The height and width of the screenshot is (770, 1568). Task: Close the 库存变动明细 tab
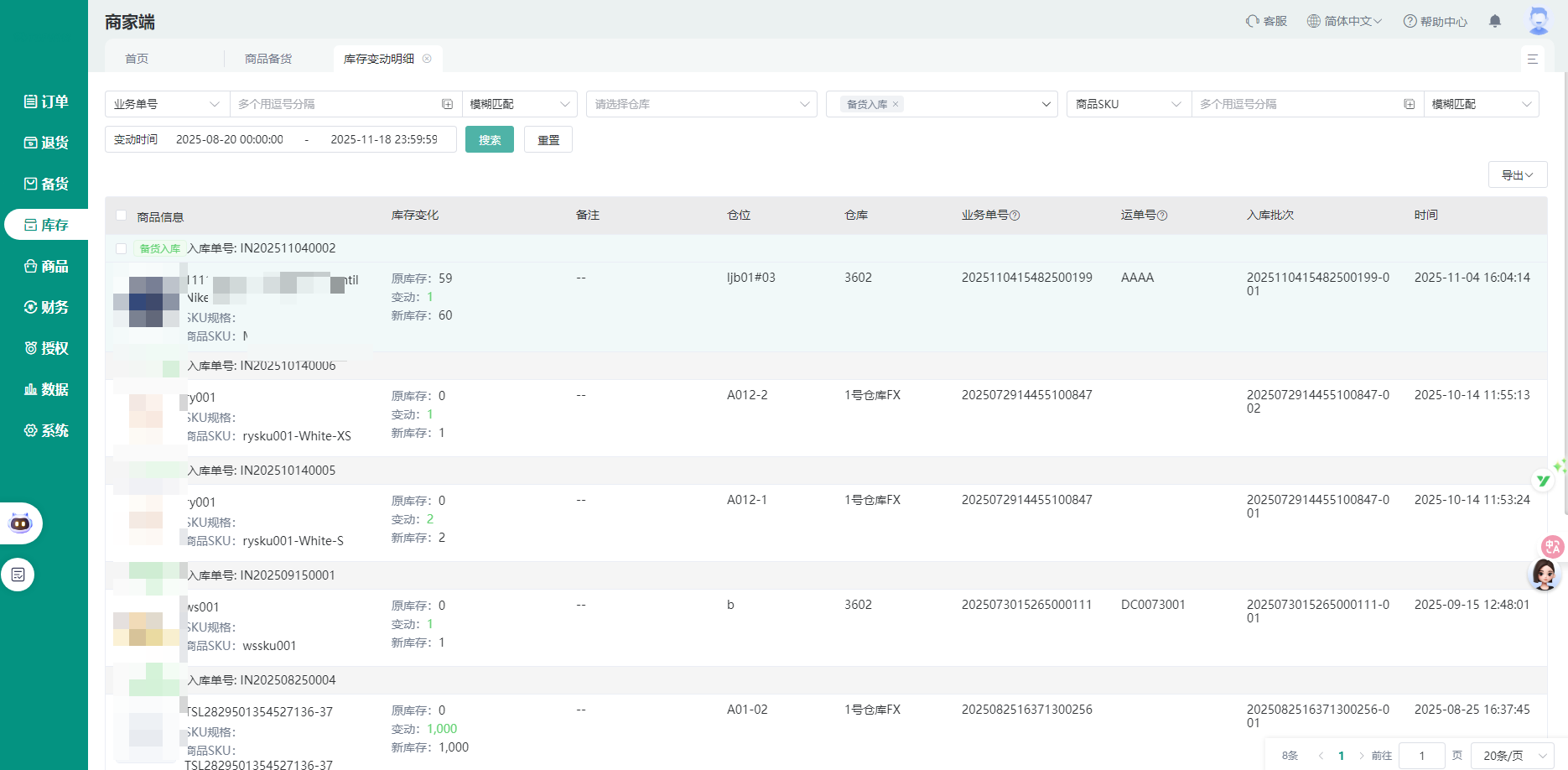click(x=427, y=59)
